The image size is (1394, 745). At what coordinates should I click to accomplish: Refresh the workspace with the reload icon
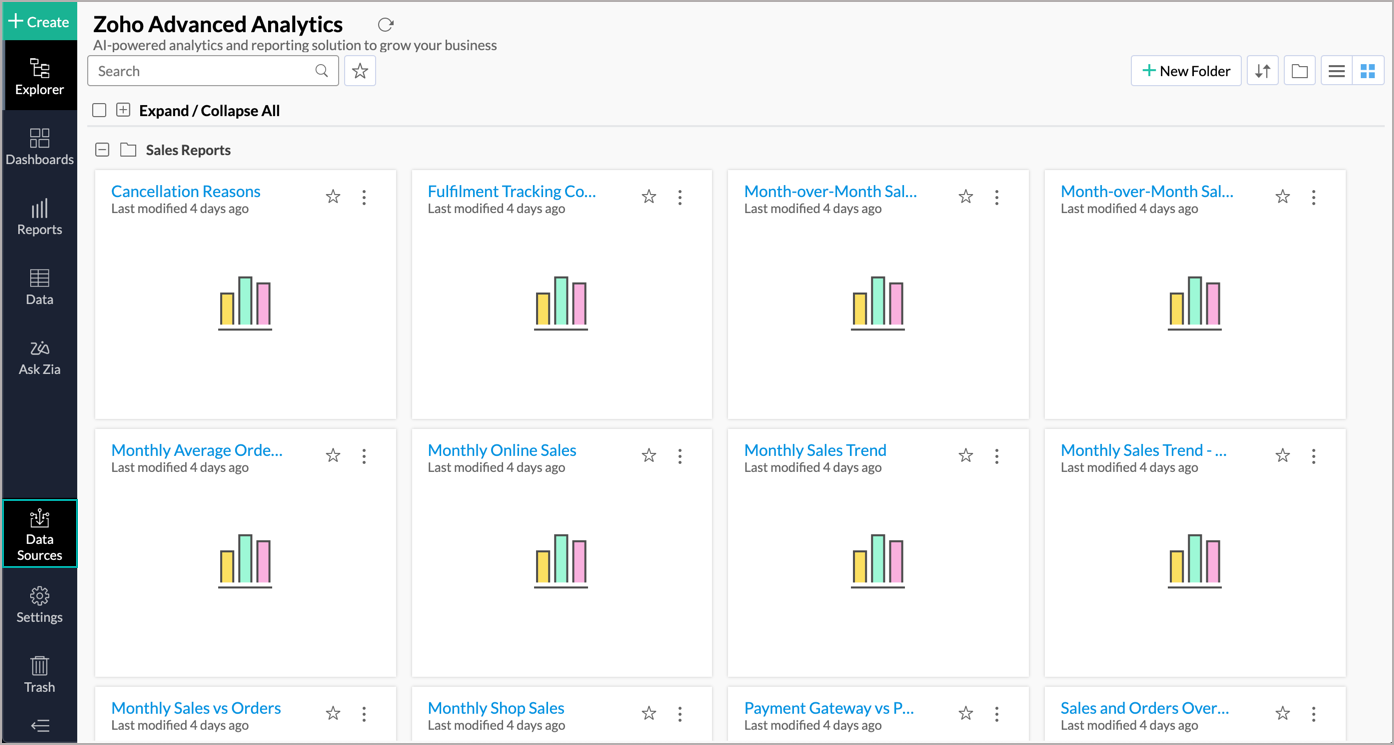[386, 24]
